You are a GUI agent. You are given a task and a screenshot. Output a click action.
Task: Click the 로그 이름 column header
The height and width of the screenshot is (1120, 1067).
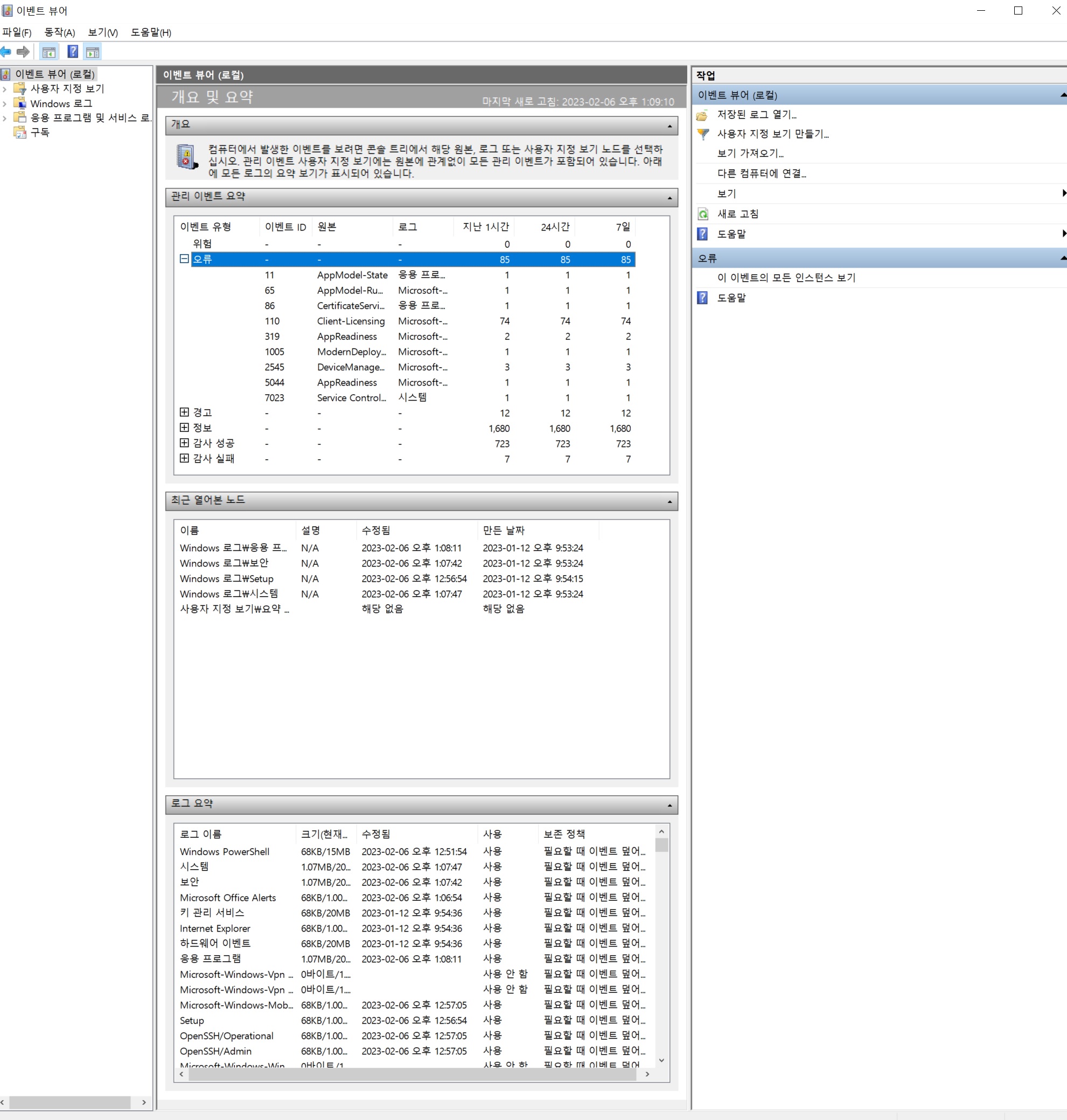(235, 835)
